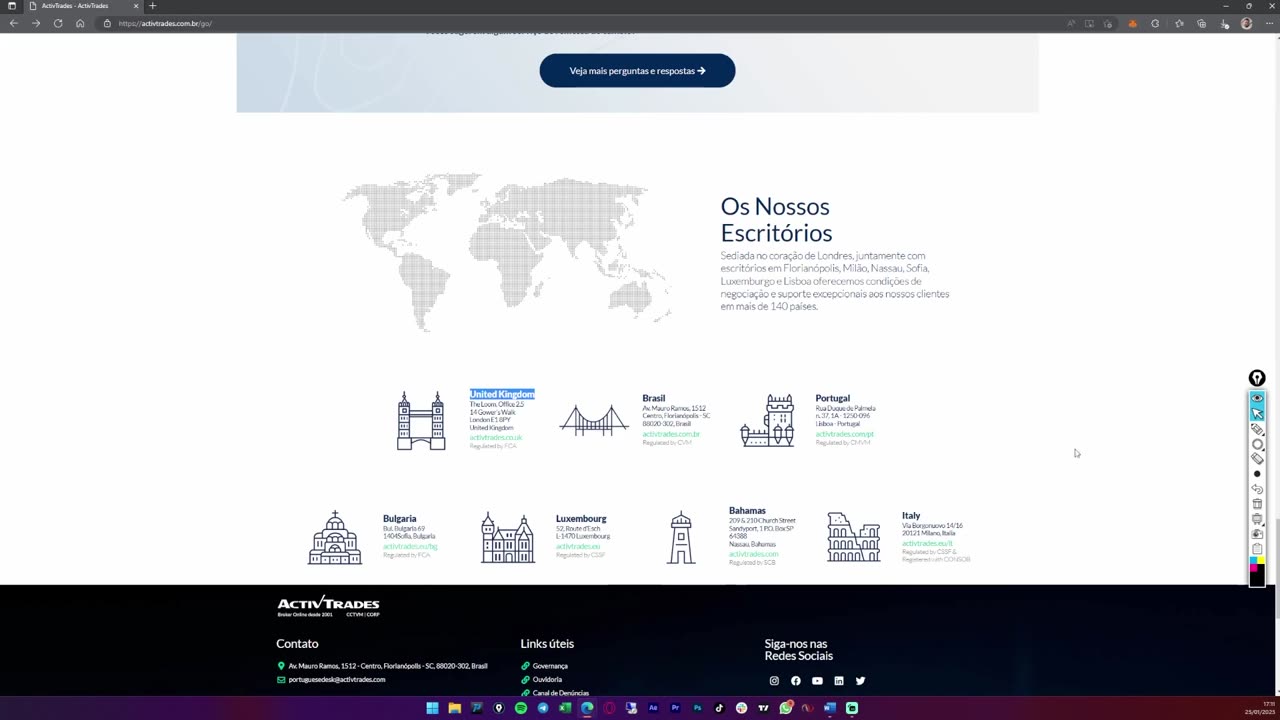Click the browser profile avatar
Screen dimensions: 1280x720
click(x=1246, y=23)
